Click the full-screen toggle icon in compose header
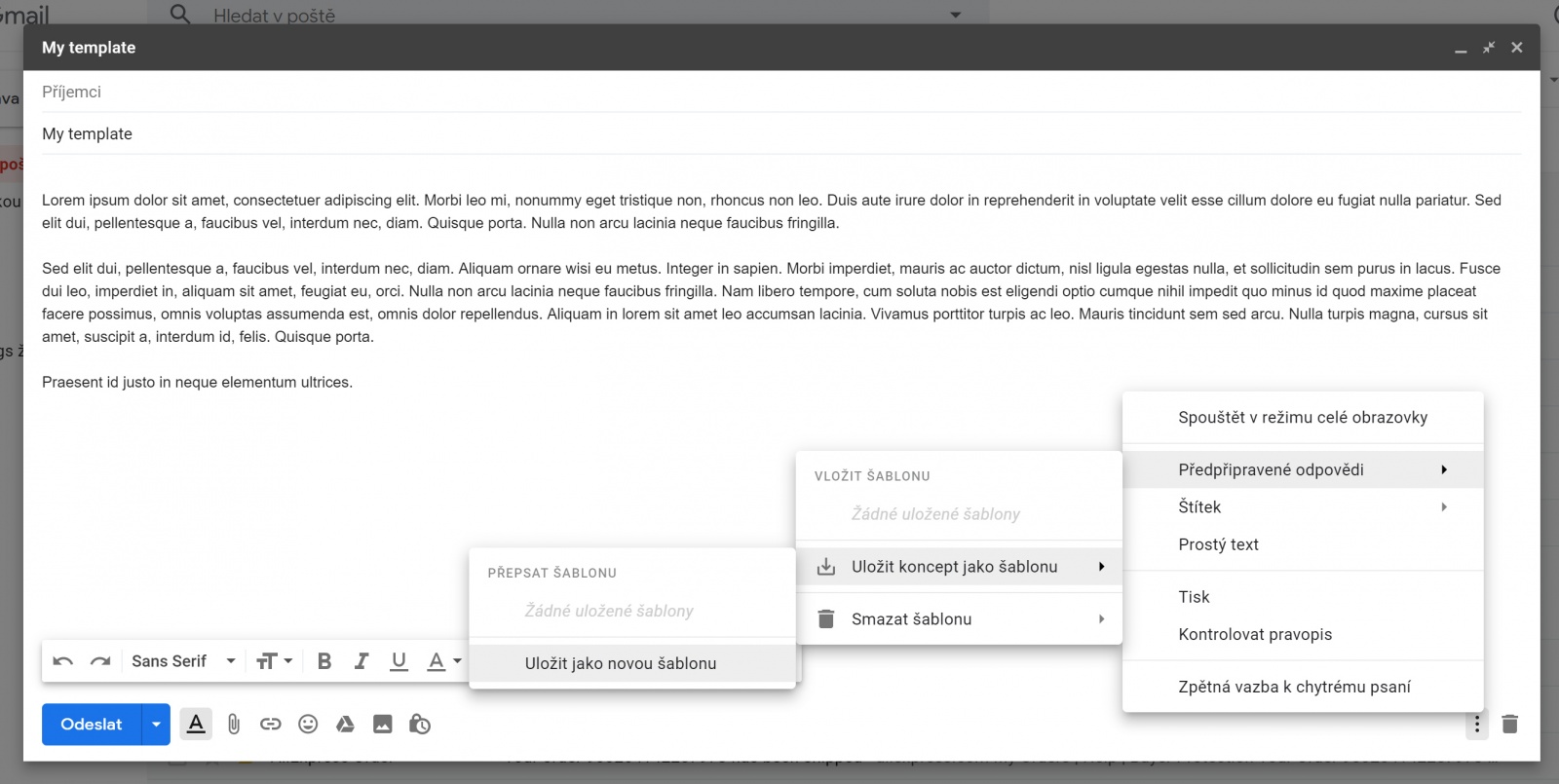1559x784 pixels. 1489,47
